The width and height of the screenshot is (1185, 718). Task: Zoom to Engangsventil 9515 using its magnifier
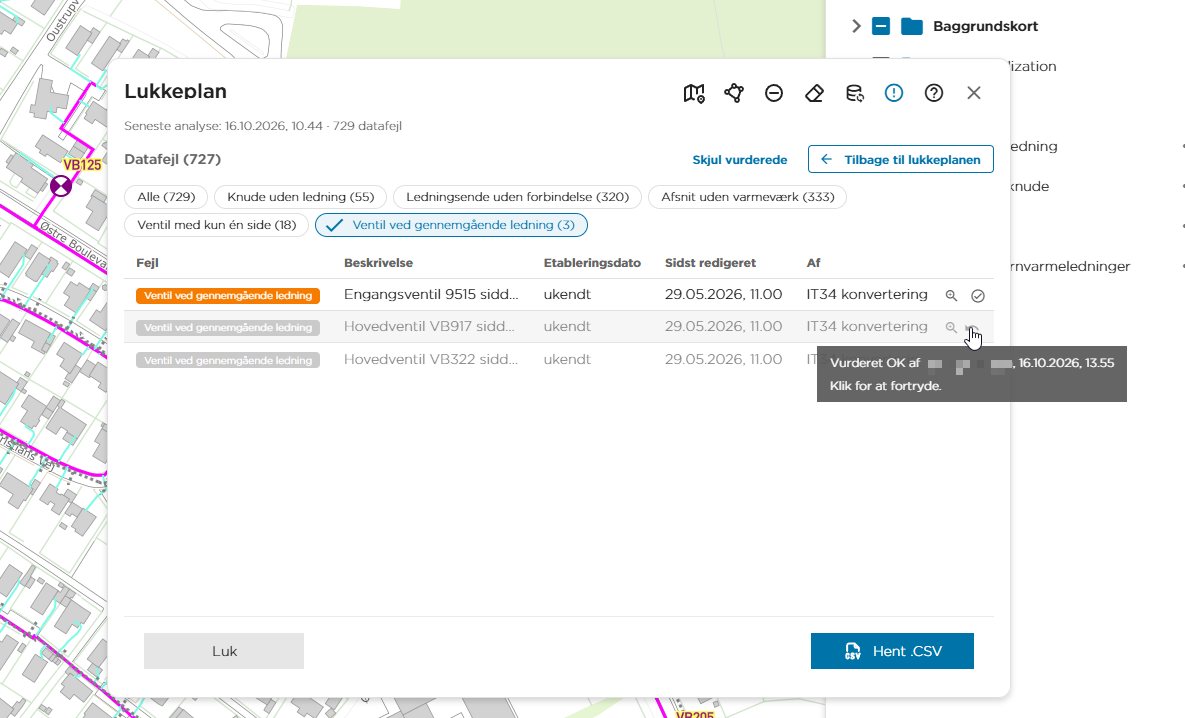951,296
